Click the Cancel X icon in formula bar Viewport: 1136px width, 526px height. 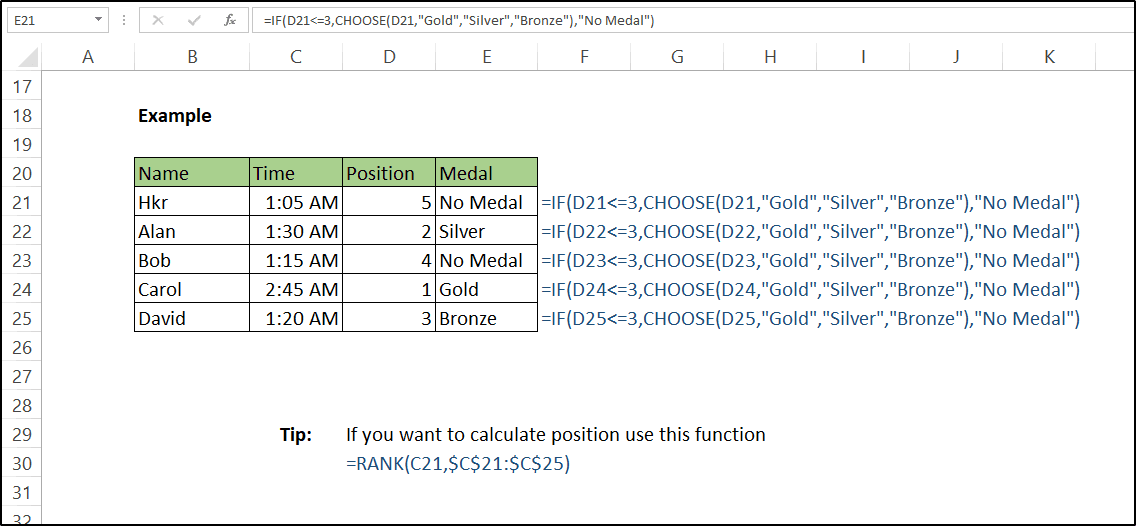point(157,20)
